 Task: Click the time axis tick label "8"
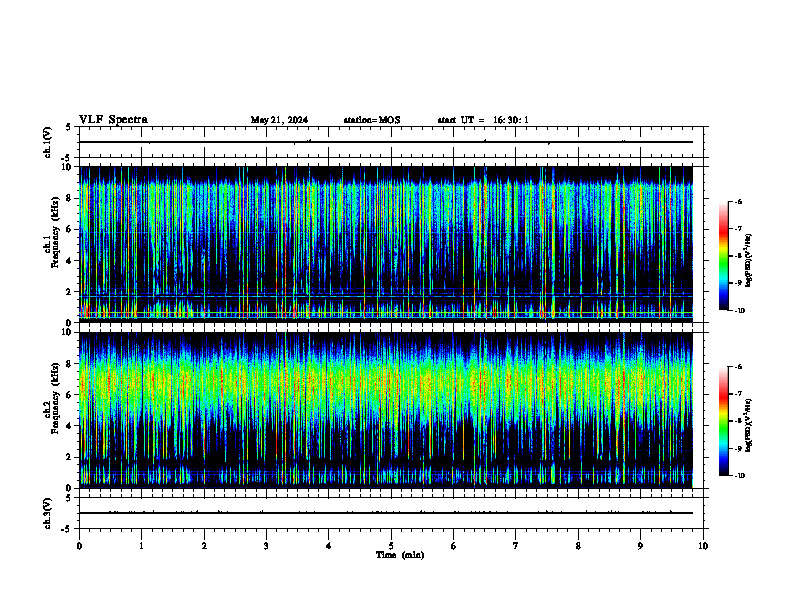(x=578, y=546)
